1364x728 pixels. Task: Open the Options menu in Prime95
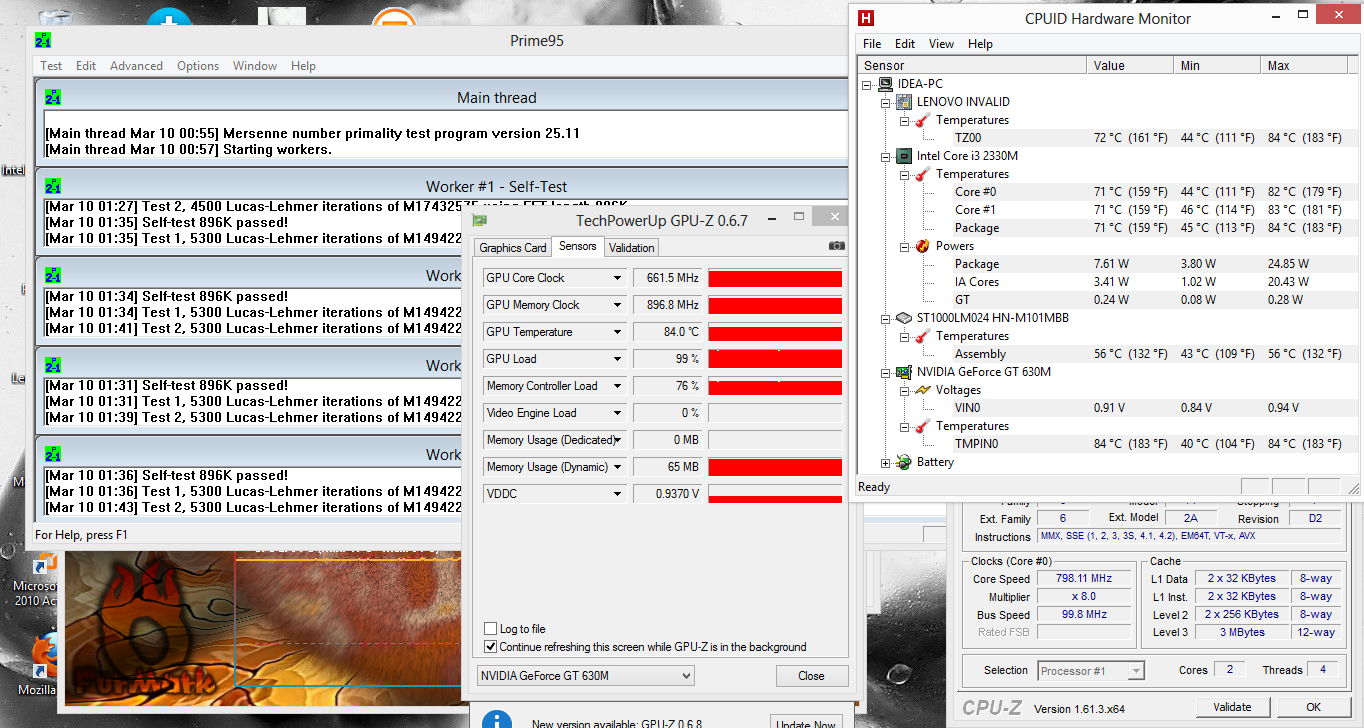(198, 66)
